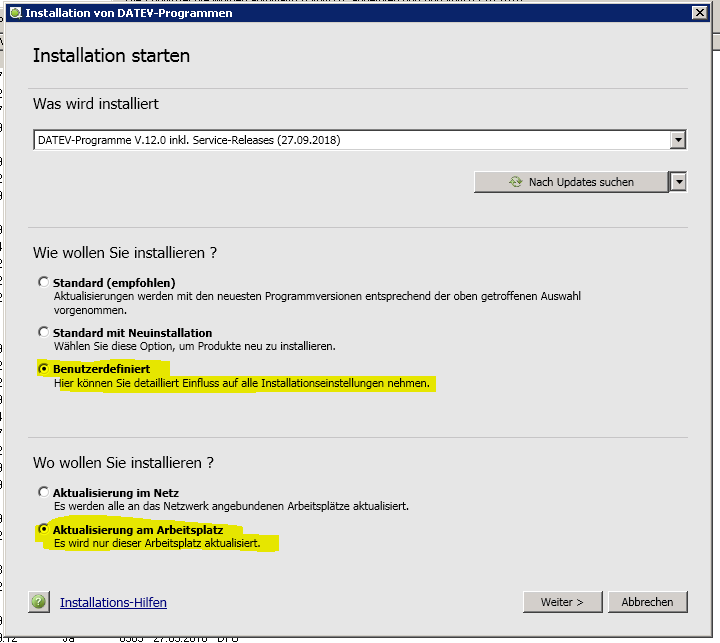The image size is (720, 643).
Task: Click the Weiter > button
Action: pos(562,602)
